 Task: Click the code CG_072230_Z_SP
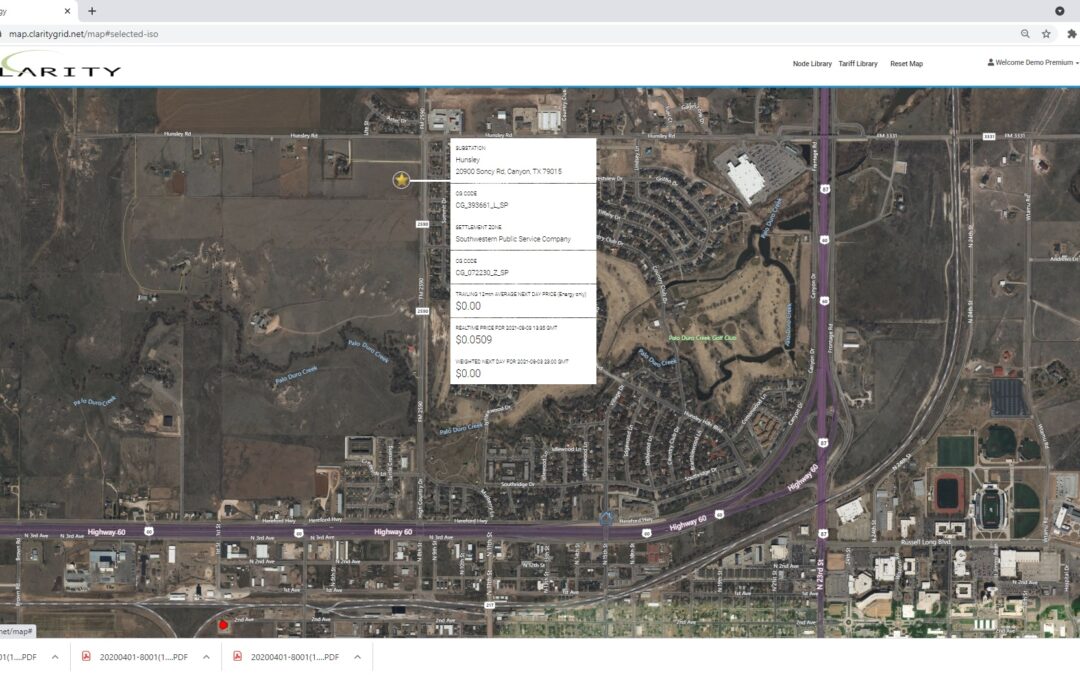[x=482, y=273]
